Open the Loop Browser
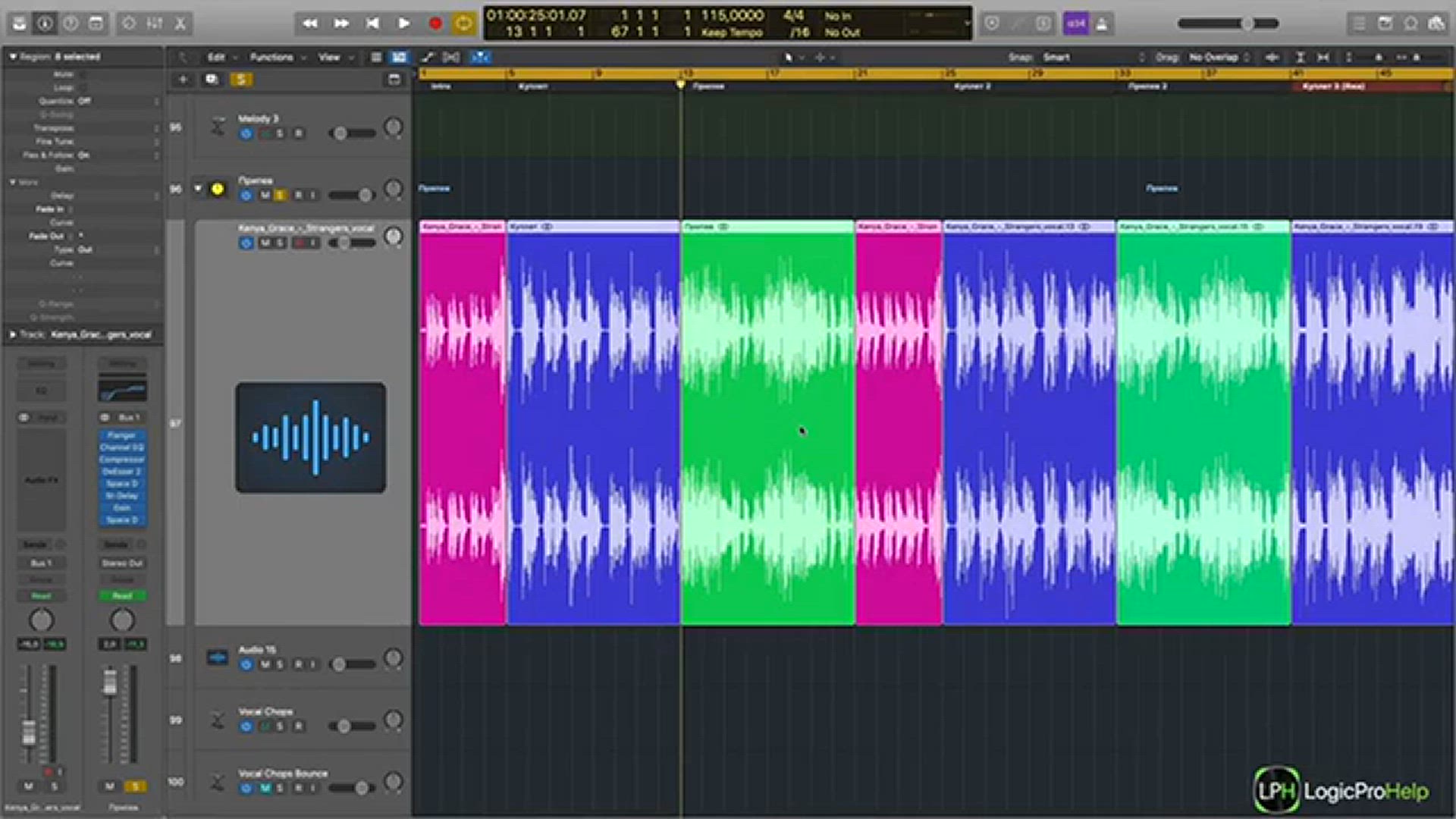 (x=1410, y=24)
